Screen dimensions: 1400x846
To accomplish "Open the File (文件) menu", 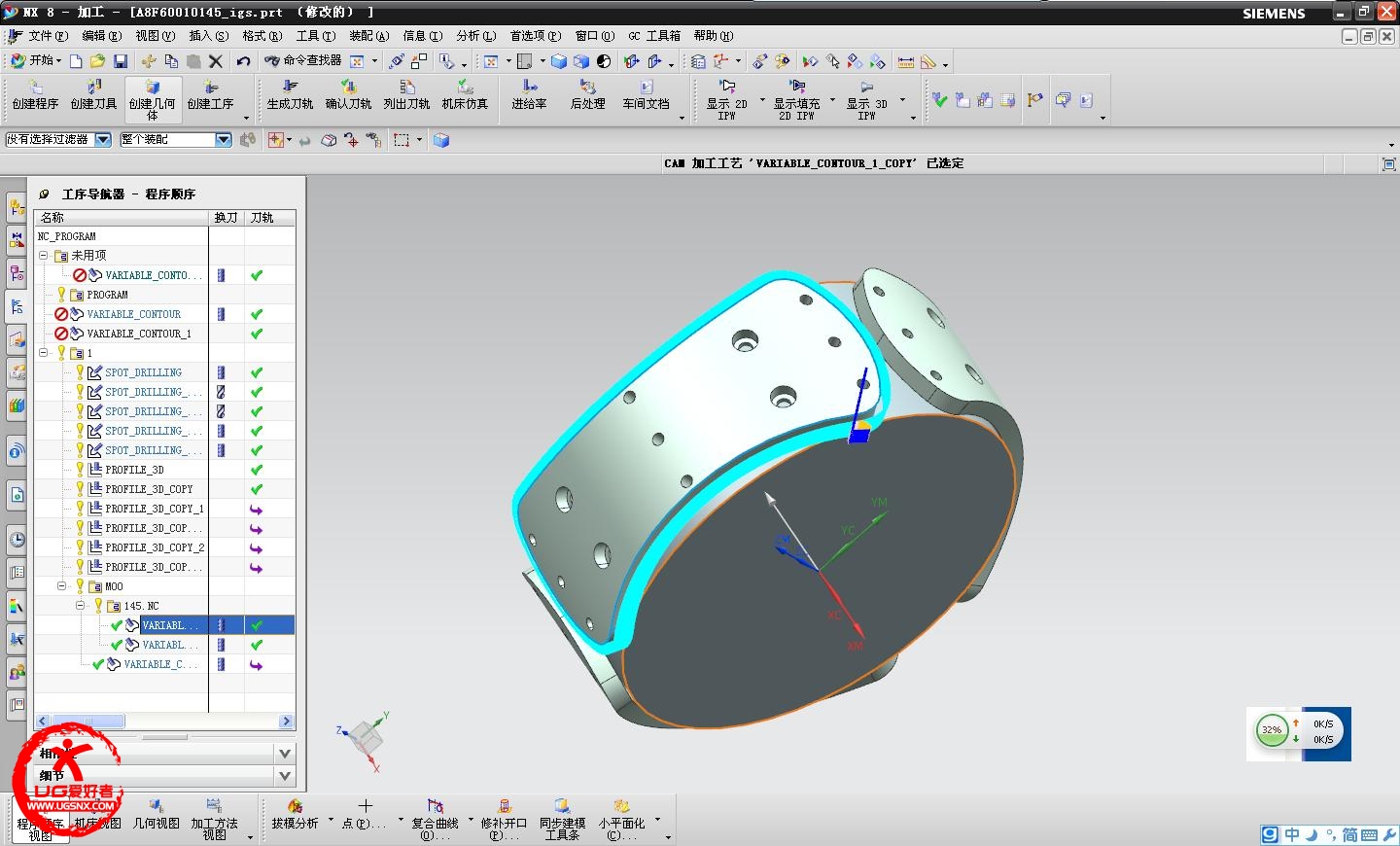I will 48,36.
